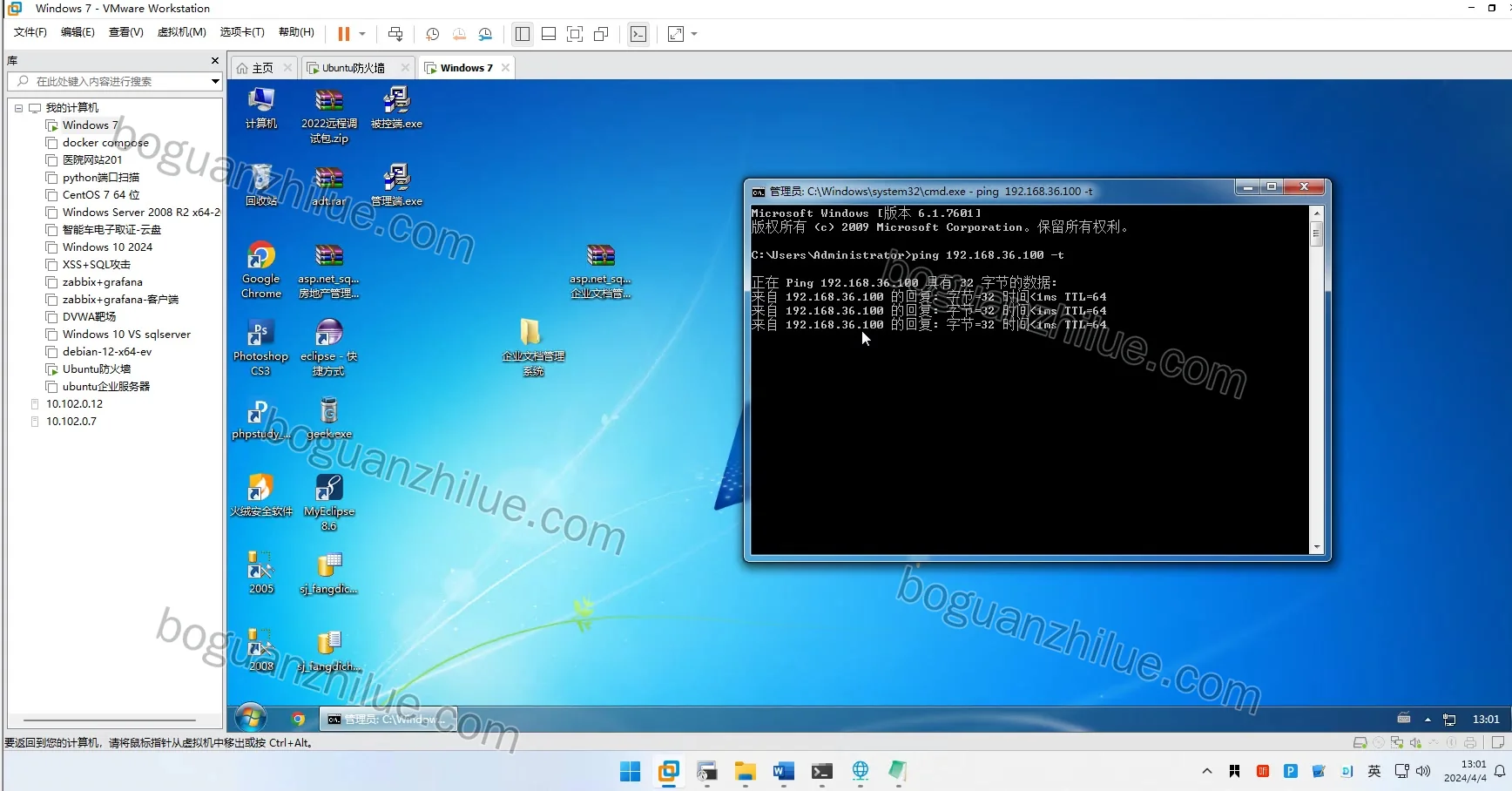Close the Windows 7 tab
Viewport: 1512px width, 791px height.
505,68
